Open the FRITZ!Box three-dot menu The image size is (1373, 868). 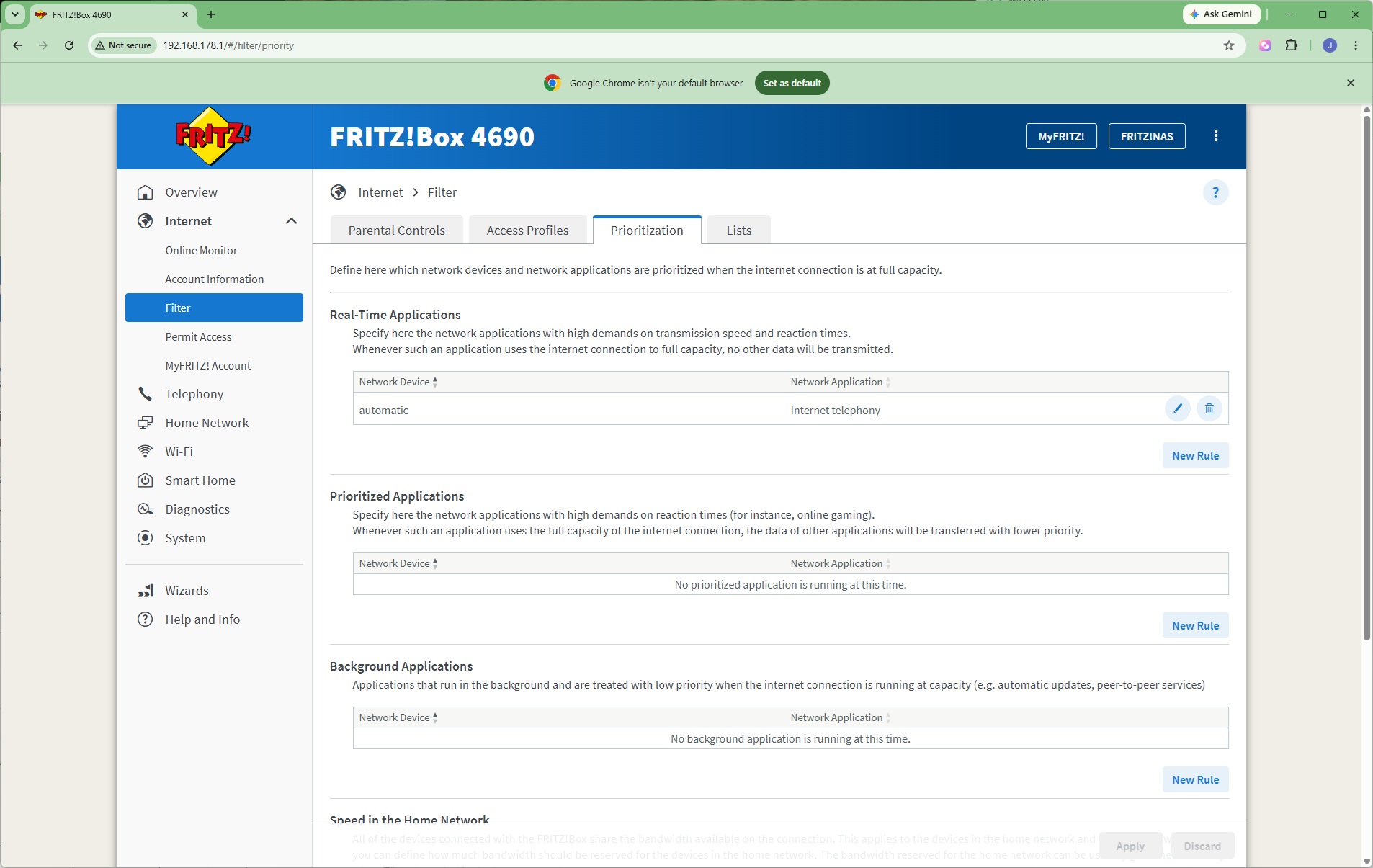tap(1216, 136)
